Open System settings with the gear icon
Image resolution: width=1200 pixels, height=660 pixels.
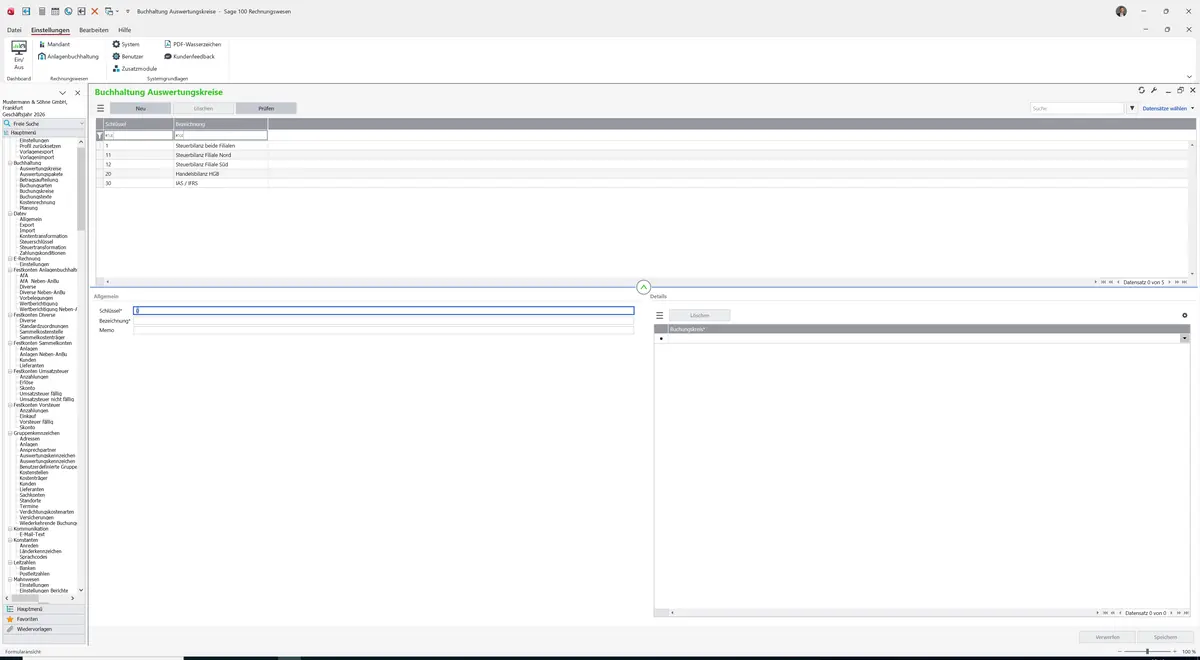click(126, 44)
